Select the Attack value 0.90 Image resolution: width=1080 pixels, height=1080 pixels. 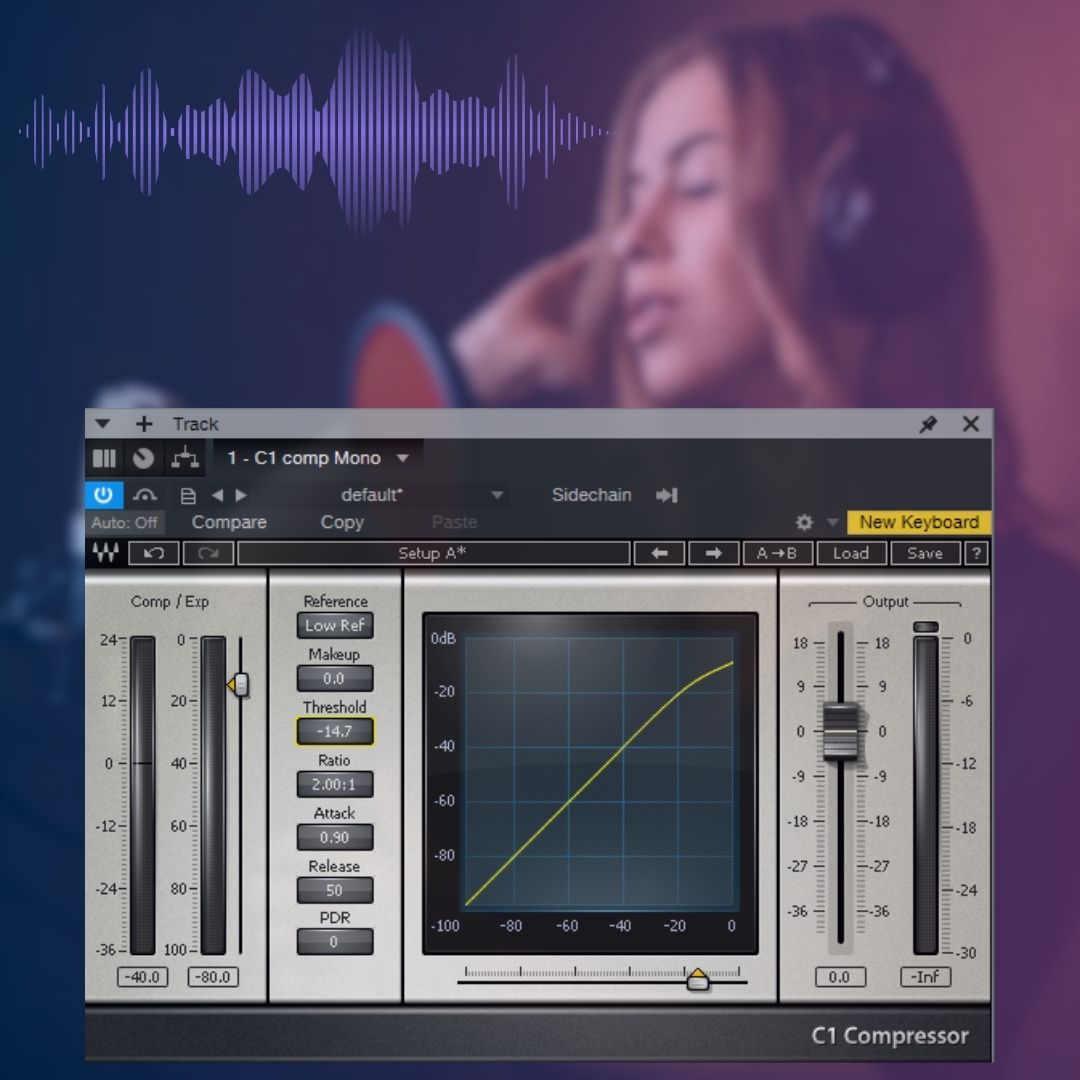335,837
